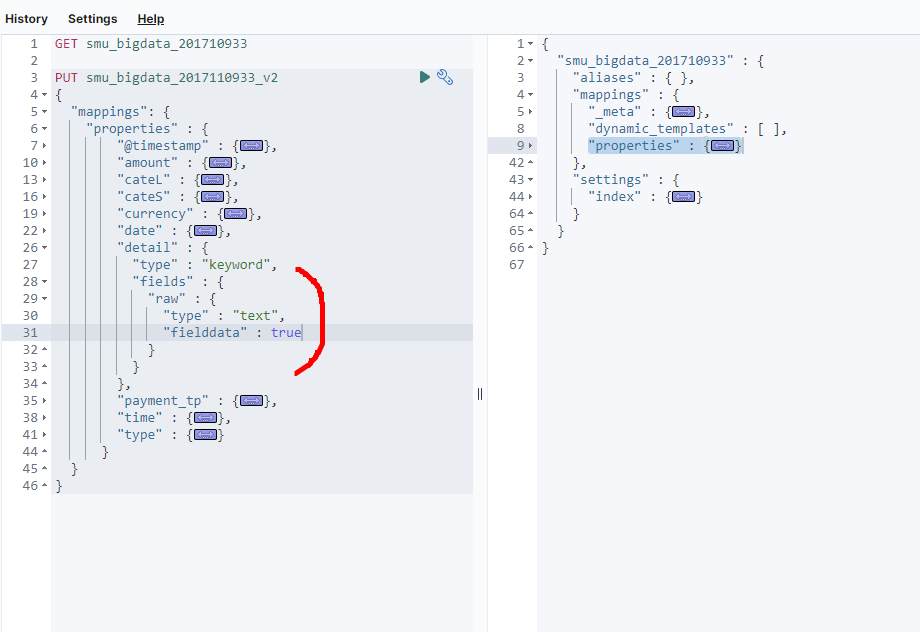This screenshot has width=920, height=632.
Task: Place cursor on "keyword" value
Action: [x=236, y=265]
